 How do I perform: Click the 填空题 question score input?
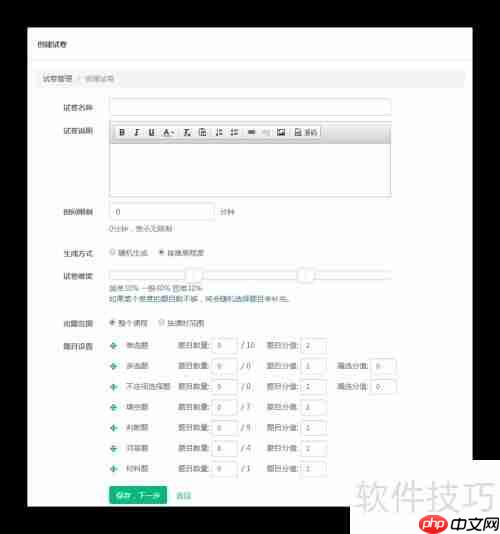pos(314,407)
